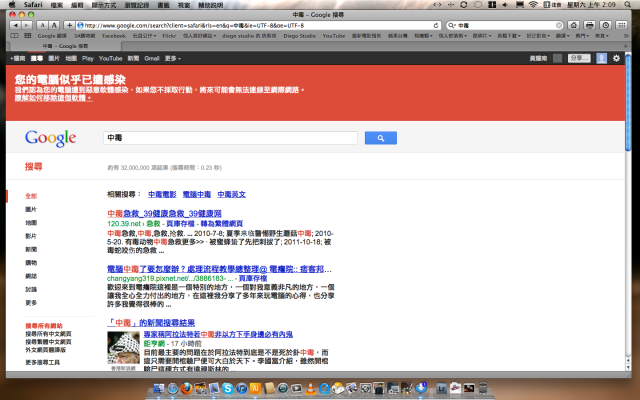640x400 pixels.
Task: Open the Google account avatar
Action: (x=602, y=58)
